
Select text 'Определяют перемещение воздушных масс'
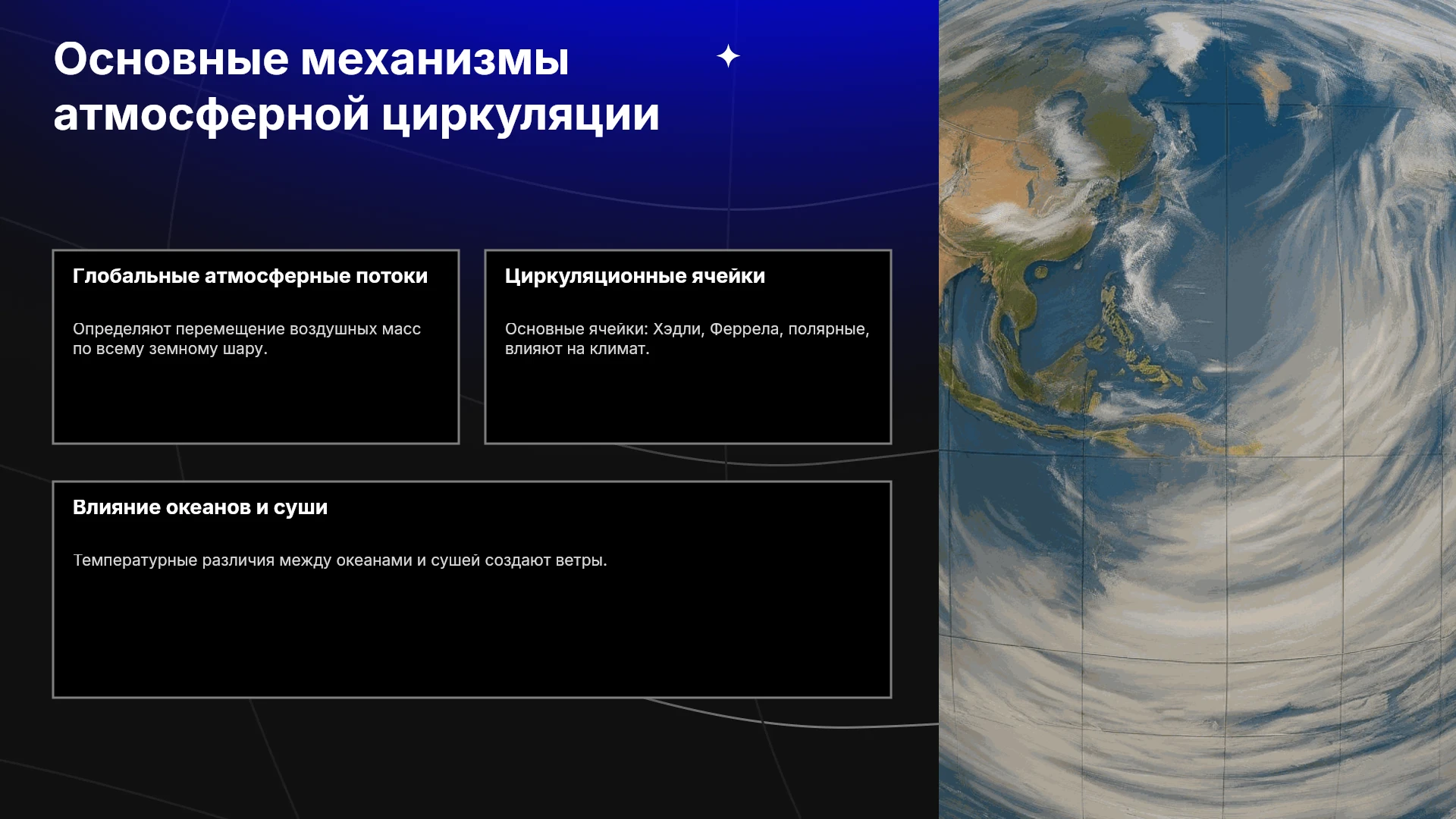coord(246,329)
